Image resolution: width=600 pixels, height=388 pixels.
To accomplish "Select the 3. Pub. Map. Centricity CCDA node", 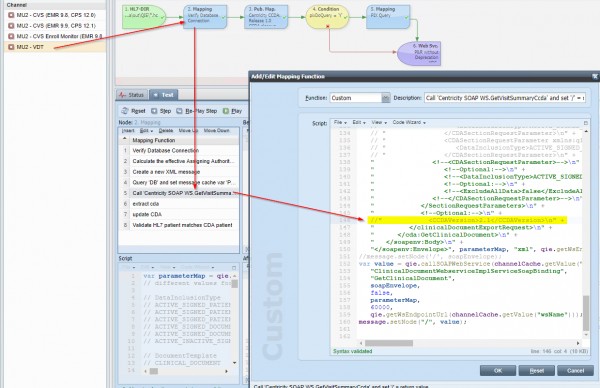I will (x=266, y=16).
